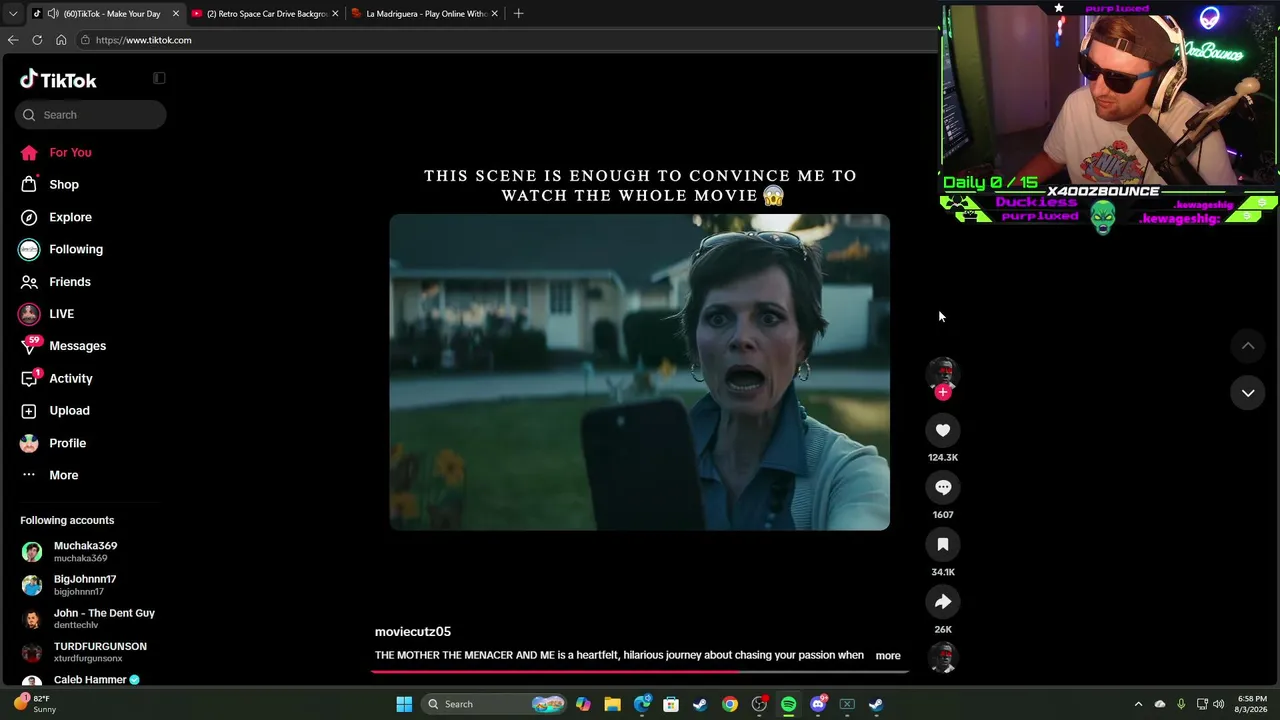Switch to Microsoft Edge on the taskbar

pos(642,704)
